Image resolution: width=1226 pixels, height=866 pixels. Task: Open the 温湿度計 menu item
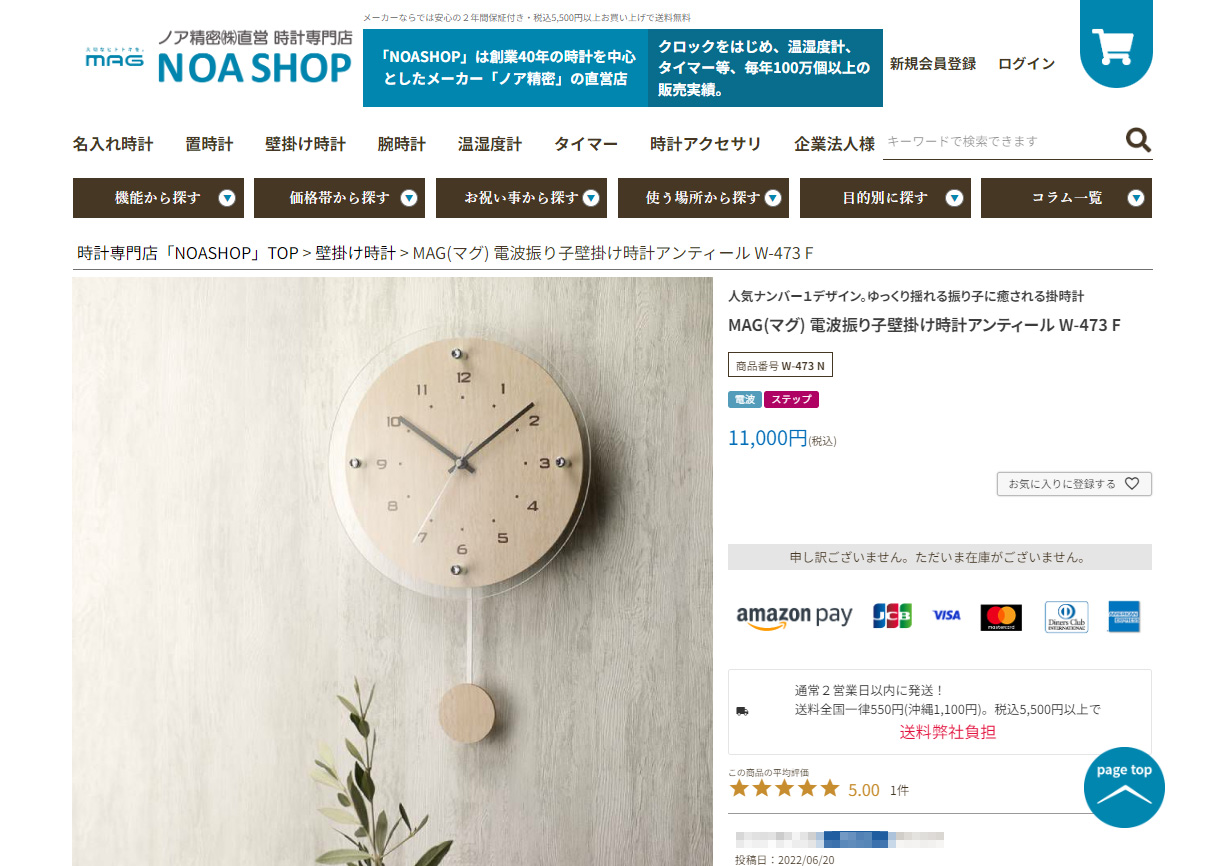click(490, 144)
